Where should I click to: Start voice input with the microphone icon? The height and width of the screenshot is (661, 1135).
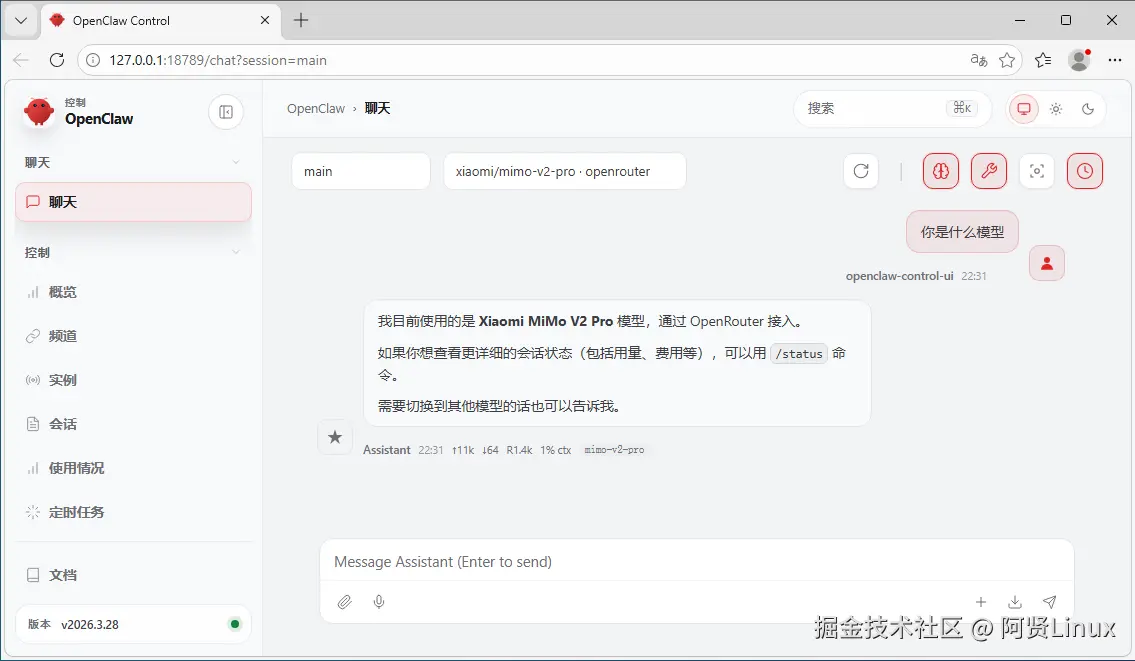click(379, 602)
